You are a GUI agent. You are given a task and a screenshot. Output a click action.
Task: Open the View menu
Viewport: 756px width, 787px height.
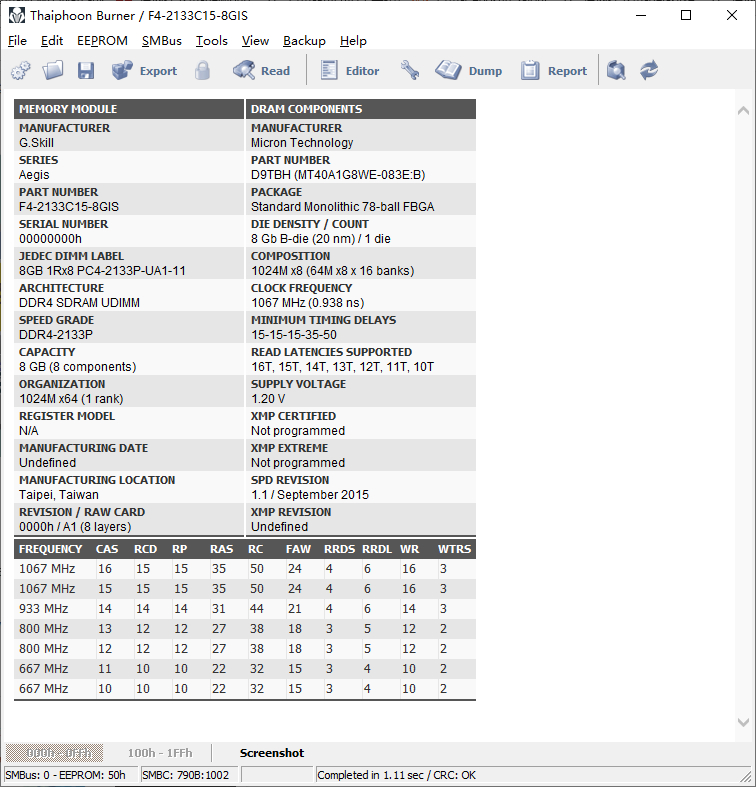tap(256, 41)
